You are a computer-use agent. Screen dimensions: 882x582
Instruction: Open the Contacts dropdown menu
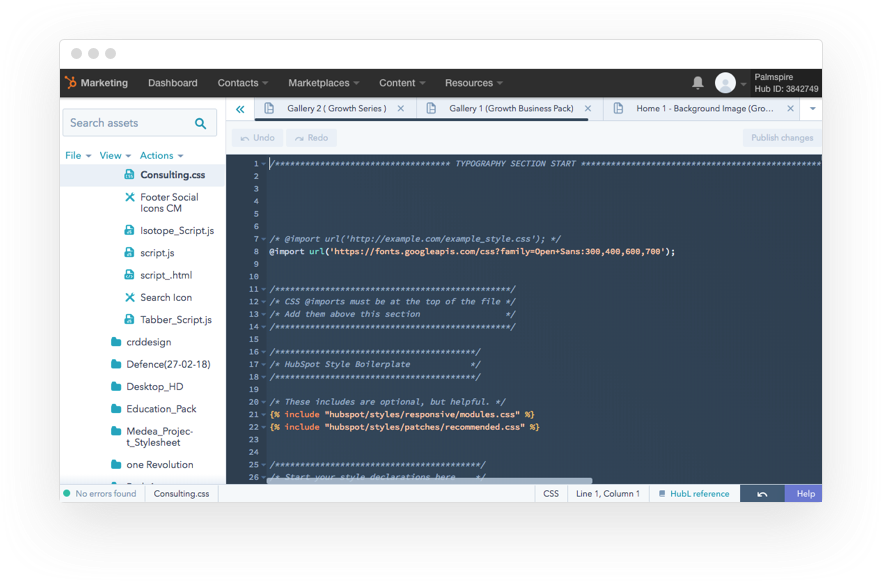tap(243, 83)
